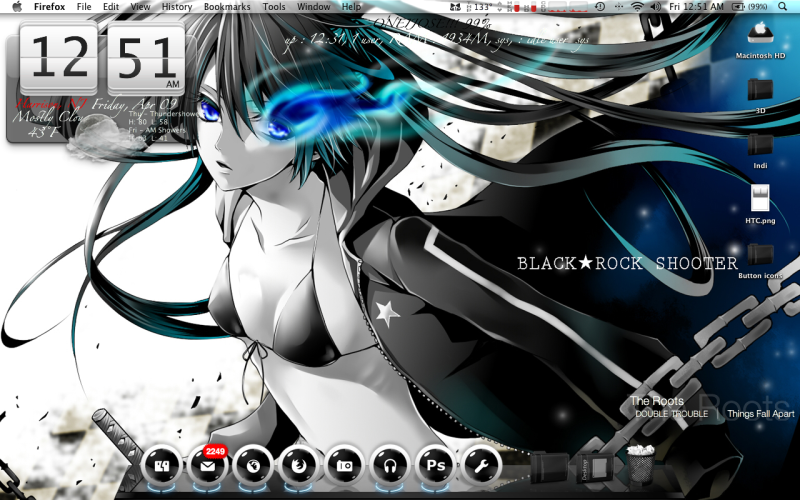Click the 133° temperature monitor
The height and width of the screenshot is (500, 800).
482,7
